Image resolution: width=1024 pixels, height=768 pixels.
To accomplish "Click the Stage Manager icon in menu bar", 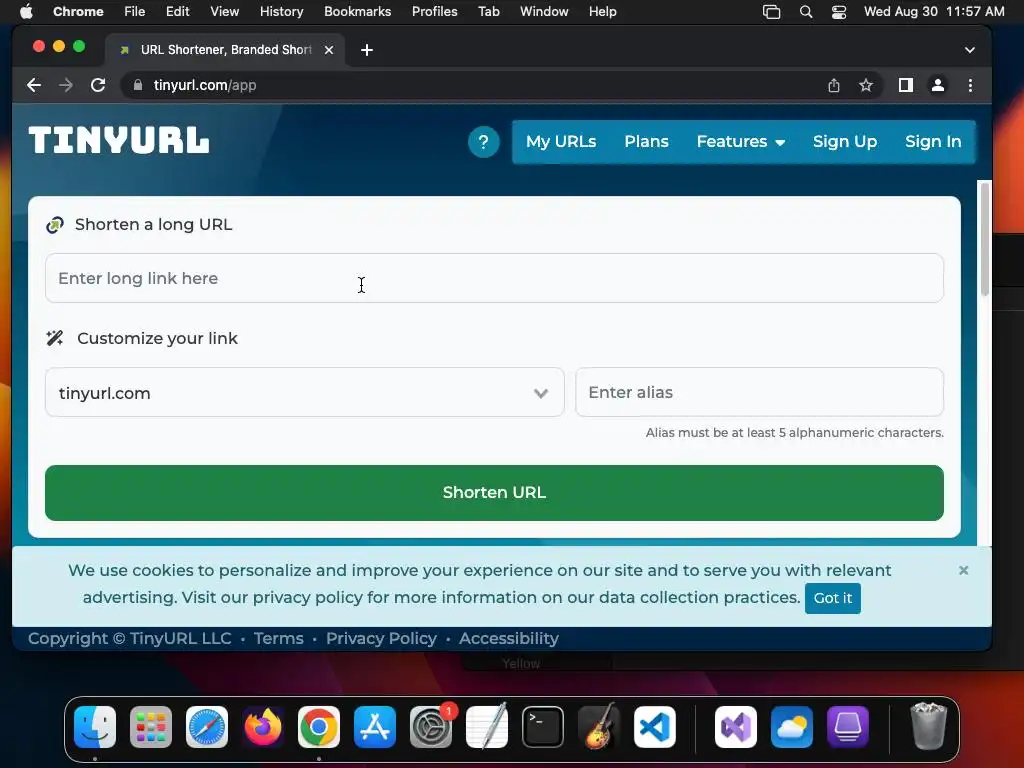I will [771, 12].
